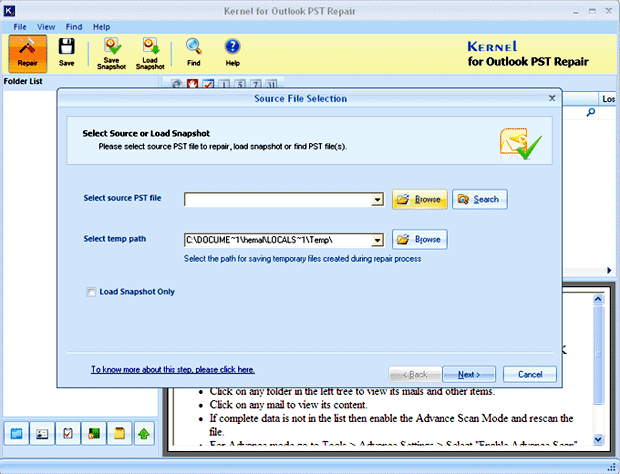Image resolution: width=620 pixels, height=474 pixels.
Task: Open the tasks clipboard icon at bottom left
Action: [x=68, y=434]
